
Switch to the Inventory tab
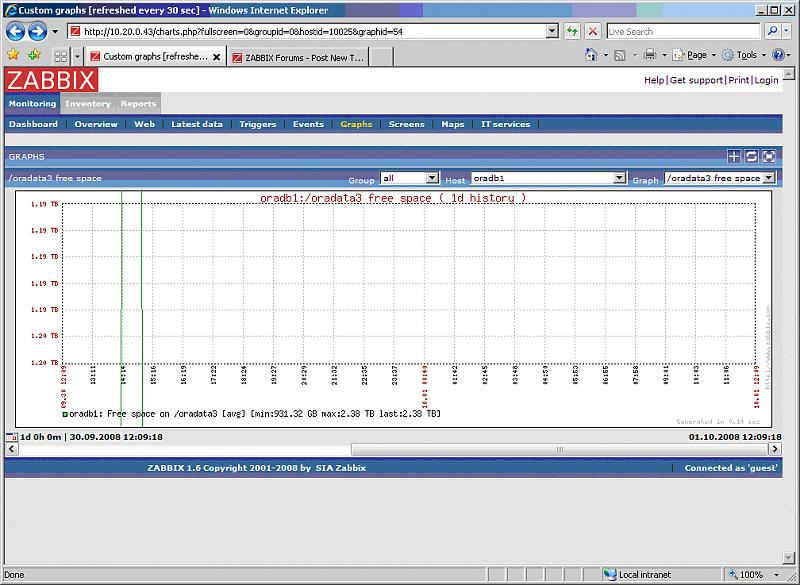pyautogui.click(x=88, y=103)
